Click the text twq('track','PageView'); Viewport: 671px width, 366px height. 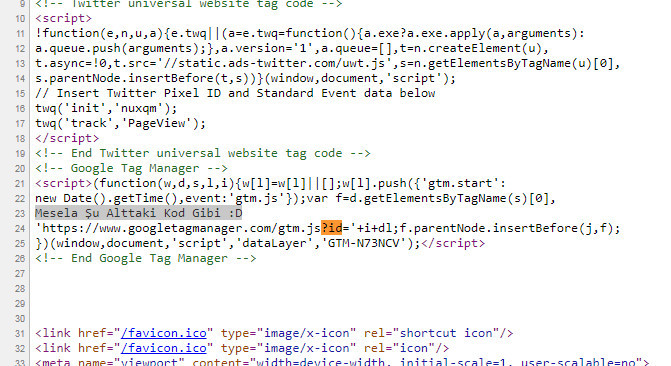[120, 123]
